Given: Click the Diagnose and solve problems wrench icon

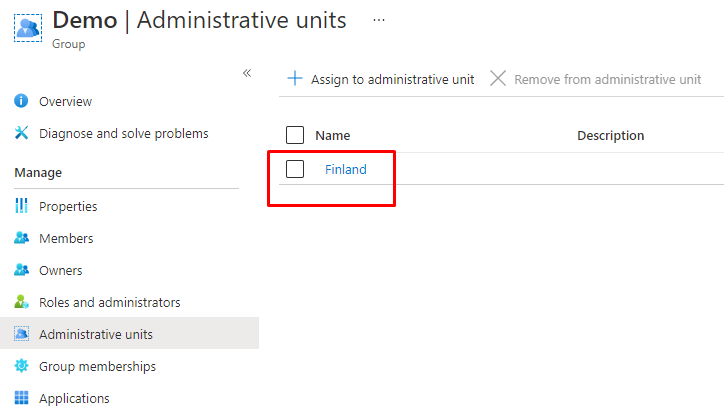Looking at the screenshot, I should point(22,134).
